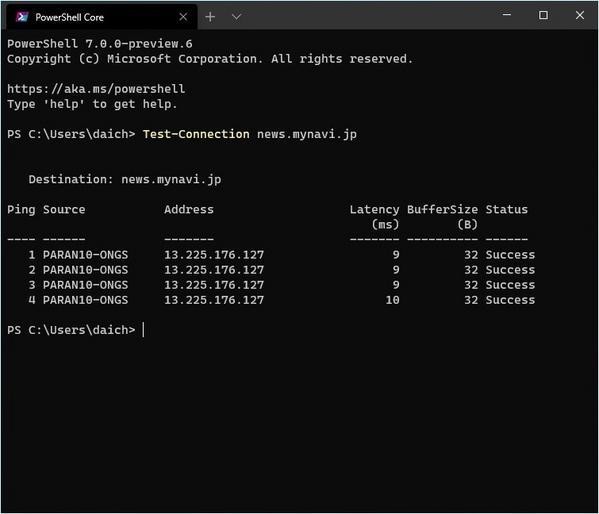This screenshot has height=514, width=599.
Task: Click latency value 9 in ping row 2
Action: (396, 270)
